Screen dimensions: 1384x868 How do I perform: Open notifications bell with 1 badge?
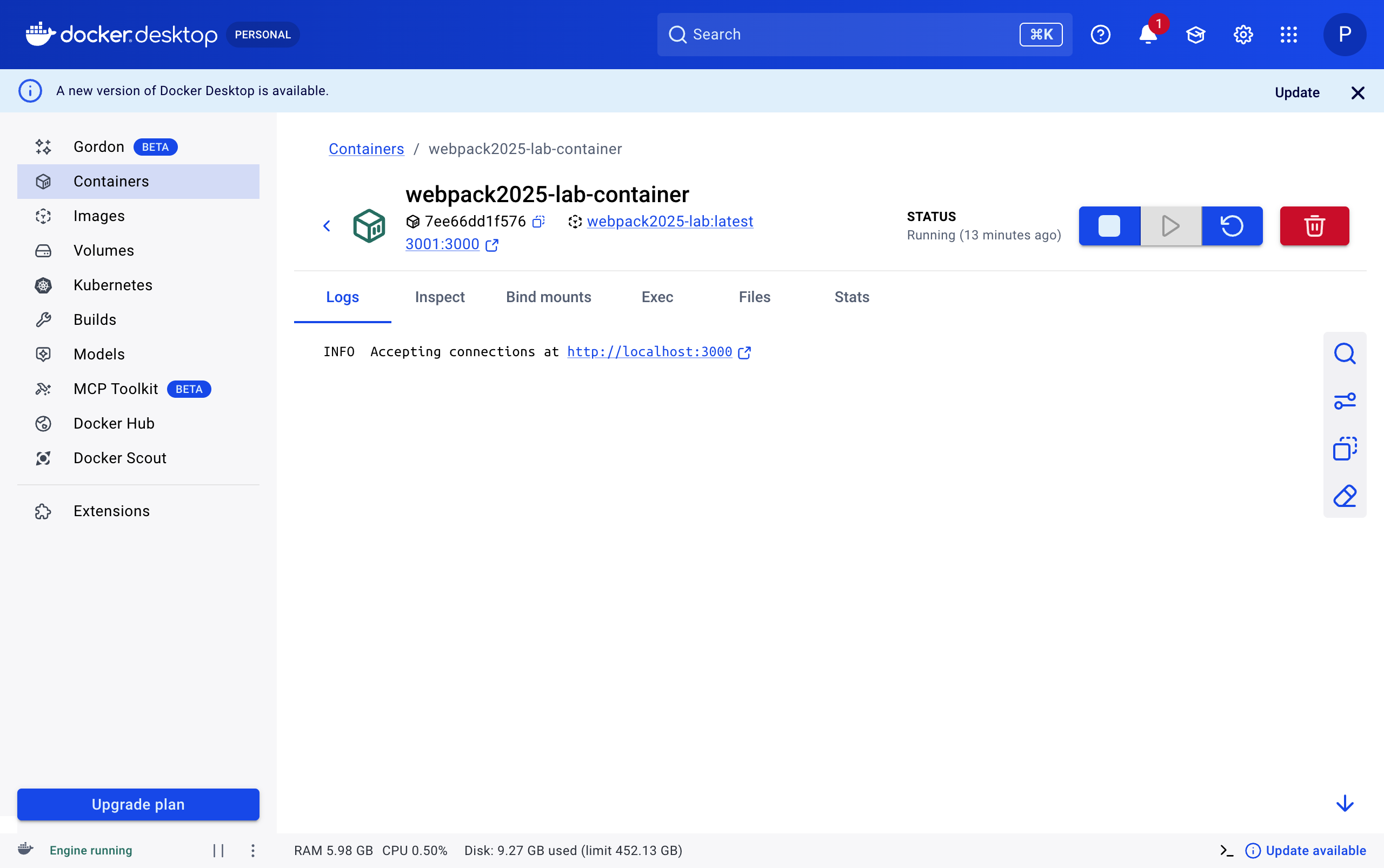1148,35
